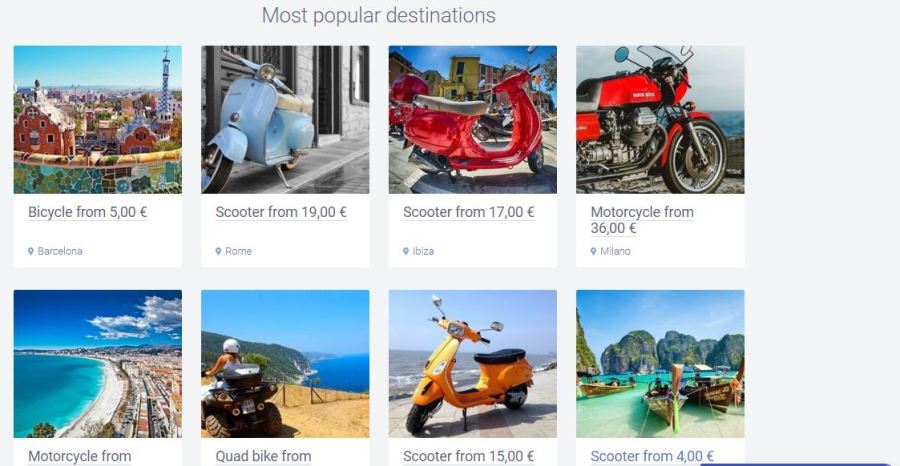Select the quad bike rider photo
Image resolution: width=900 pixels, height=466 pixels.
[x=285, y=364]
